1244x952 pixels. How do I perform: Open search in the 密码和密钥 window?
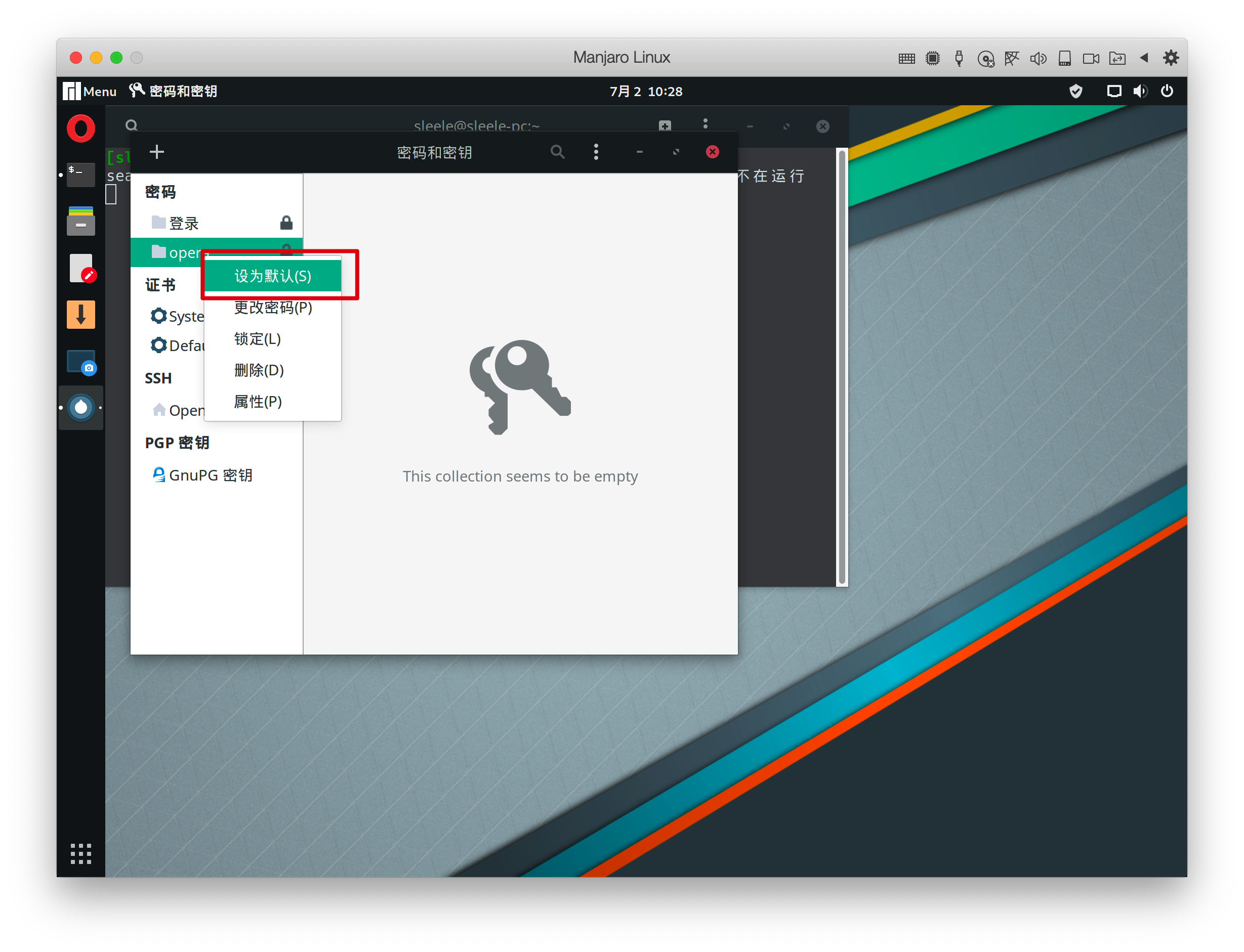click(x=557, y=152)
